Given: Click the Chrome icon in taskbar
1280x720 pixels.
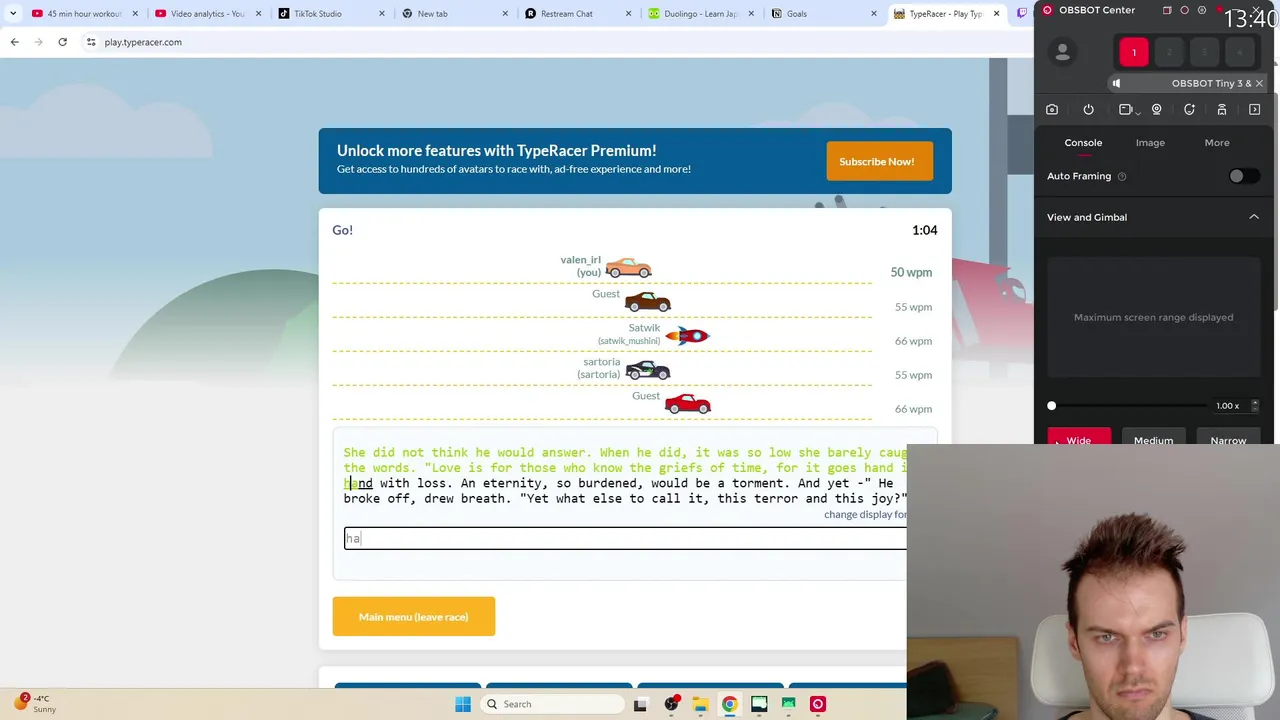Looking at the screenshot, I should [730, 704].
